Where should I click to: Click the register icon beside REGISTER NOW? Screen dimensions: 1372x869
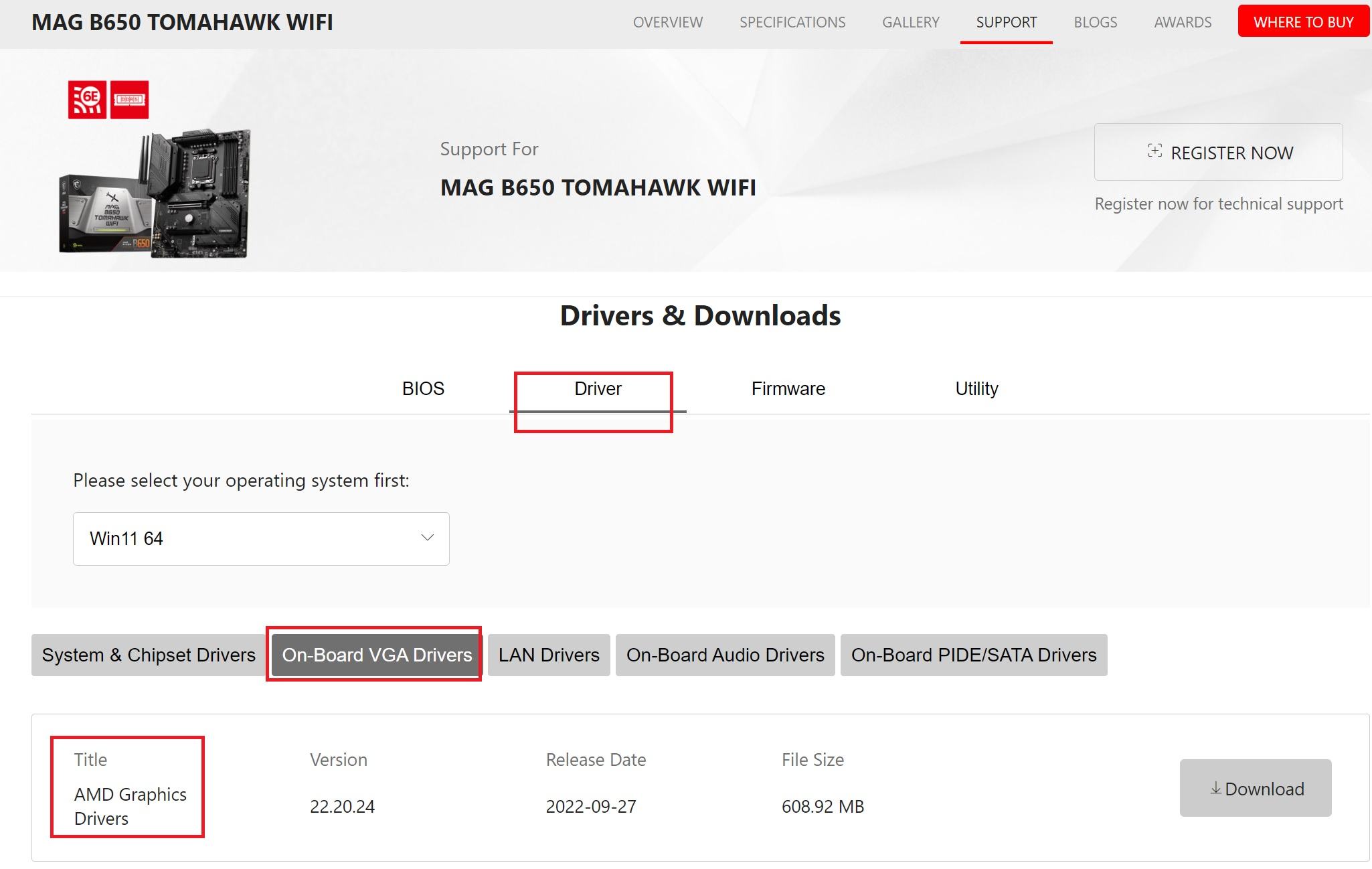[1154, 151]
